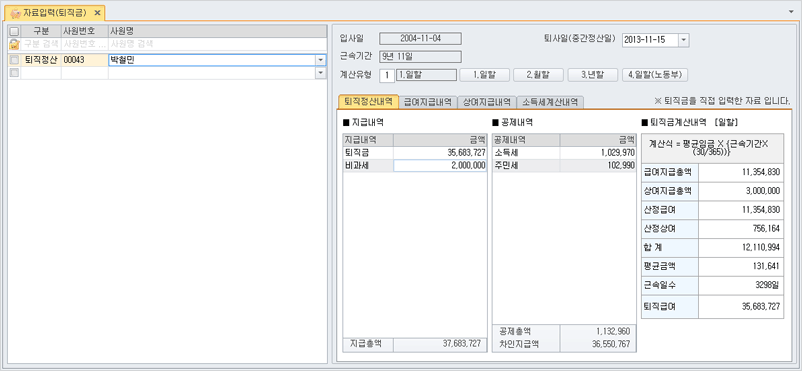Screen dimensions: 802x371
Task: Click the 공제내역 column header in deduction table
Action: click(x=526, y=140)
